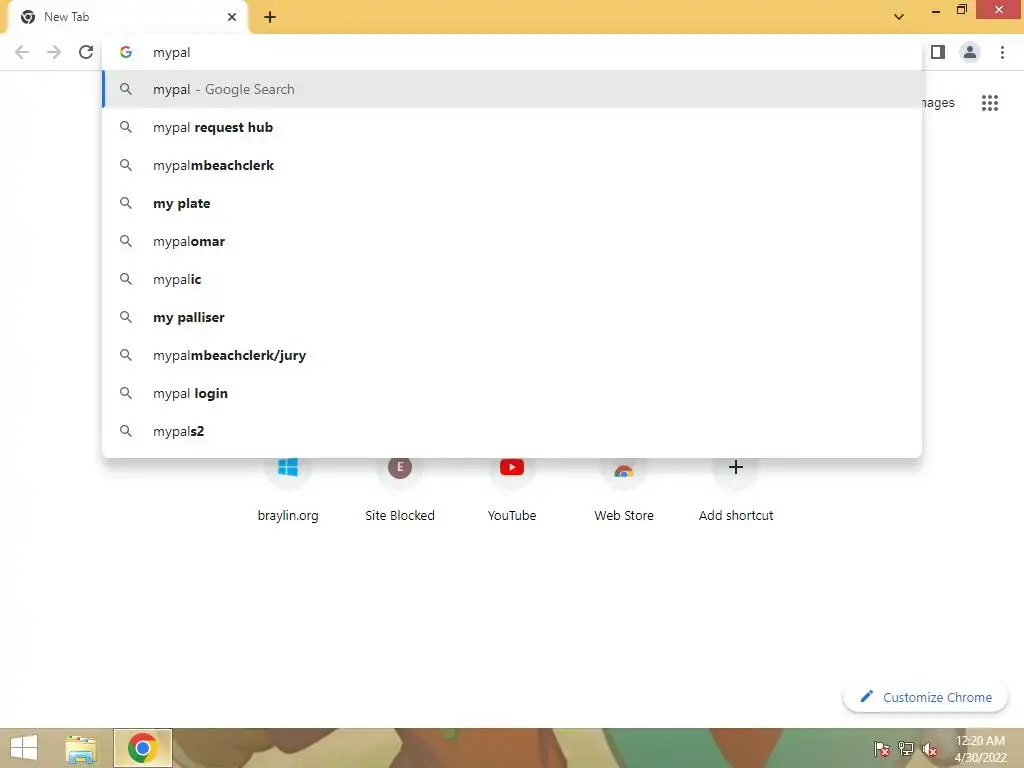The width and height of the screenshot is (1024, 768).
Task: Select 'mypal - Google Search' suggestion
Action: (512, 89)
